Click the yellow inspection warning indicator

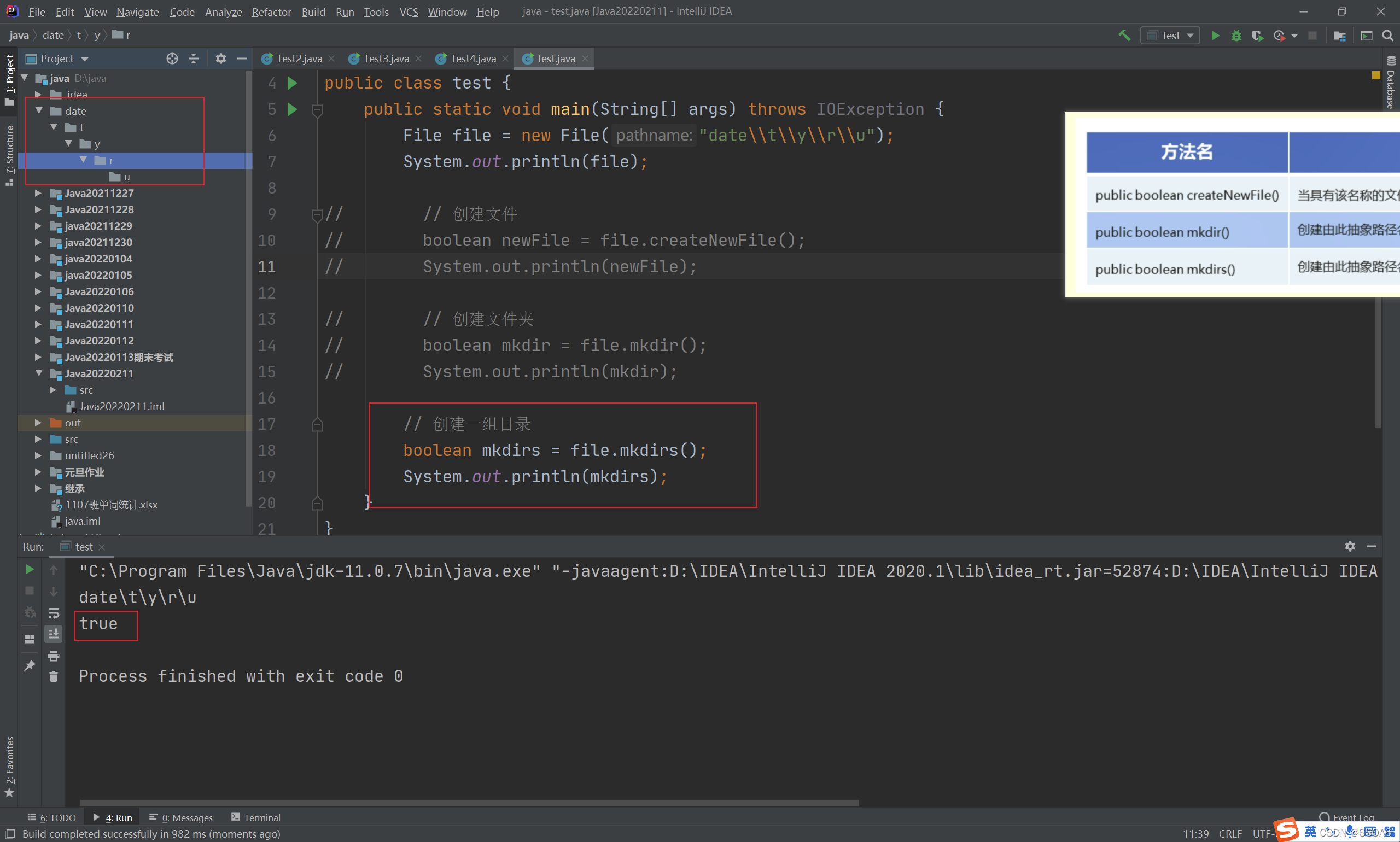pyautogui.click(x=1375, y=75)
